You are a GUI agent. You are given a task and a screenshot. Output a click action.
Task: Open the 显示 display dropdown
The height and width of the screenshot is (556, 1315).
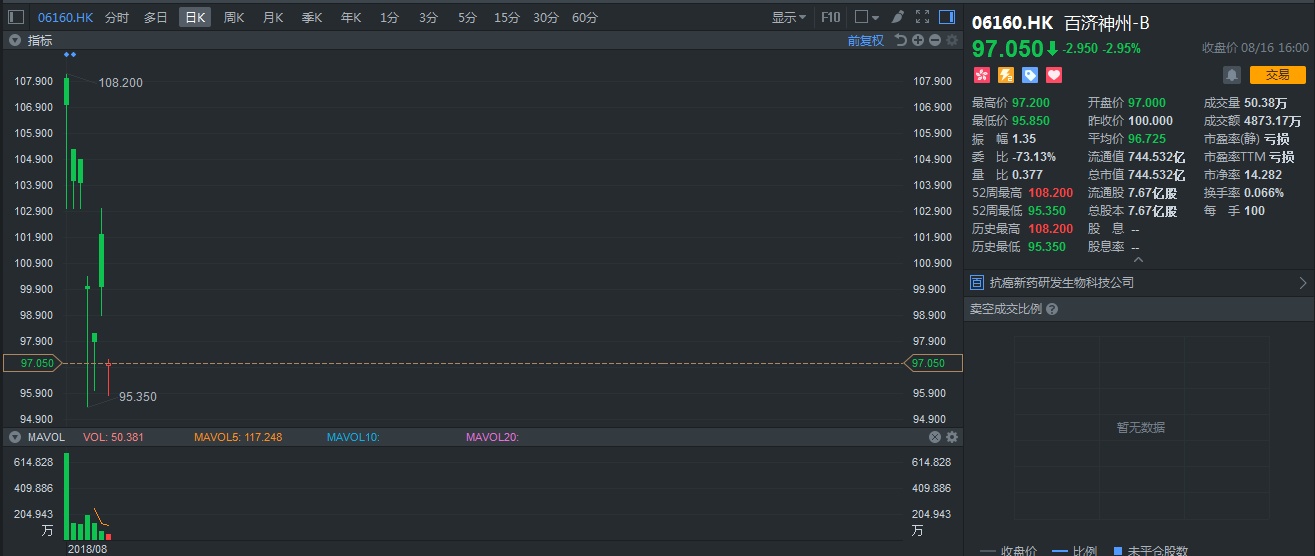[788, 17]
